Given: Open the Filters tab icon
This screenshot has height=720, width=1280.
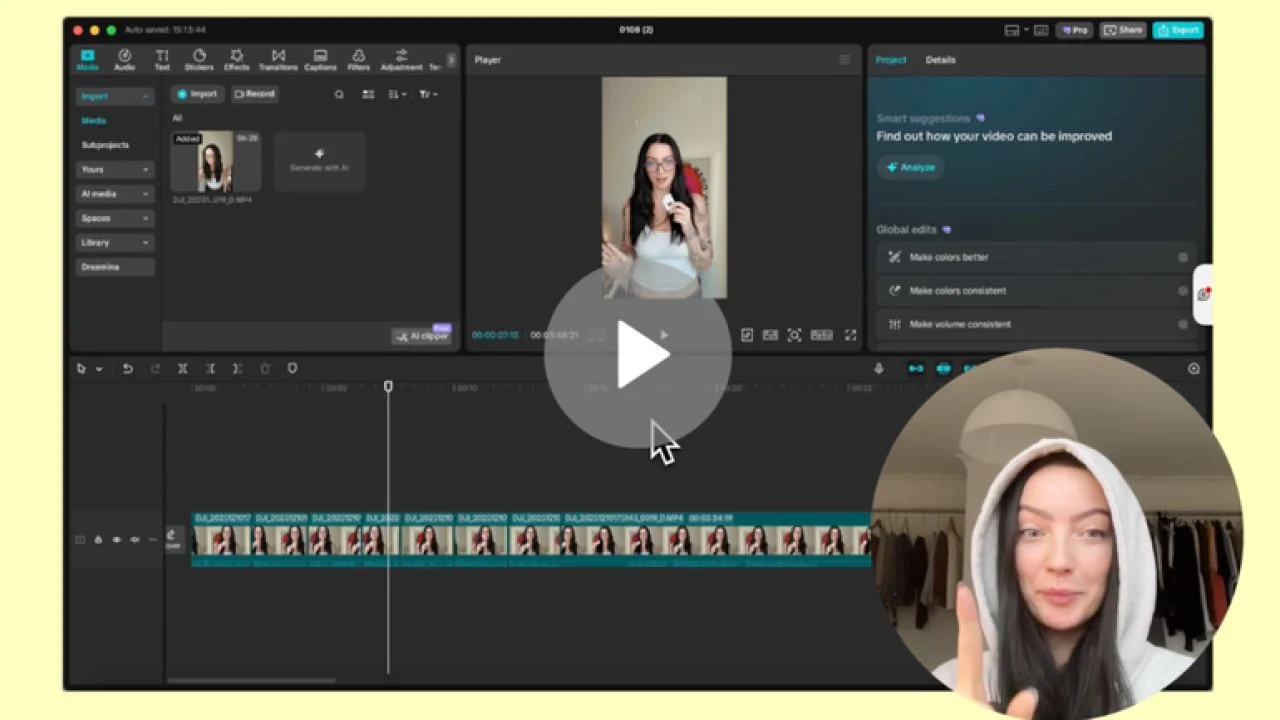Looking at the screenshot, I should pos(358,59).
